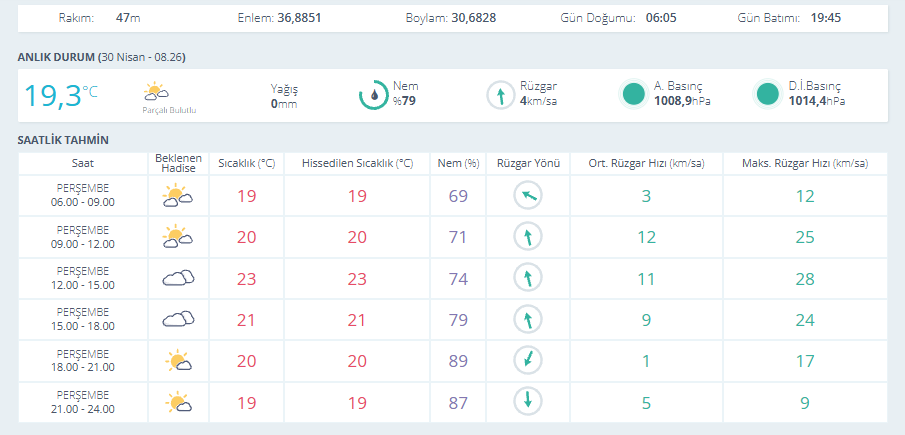
Task: Click the A. Basınç green circle indicator
Action: (x=633, y=95)
